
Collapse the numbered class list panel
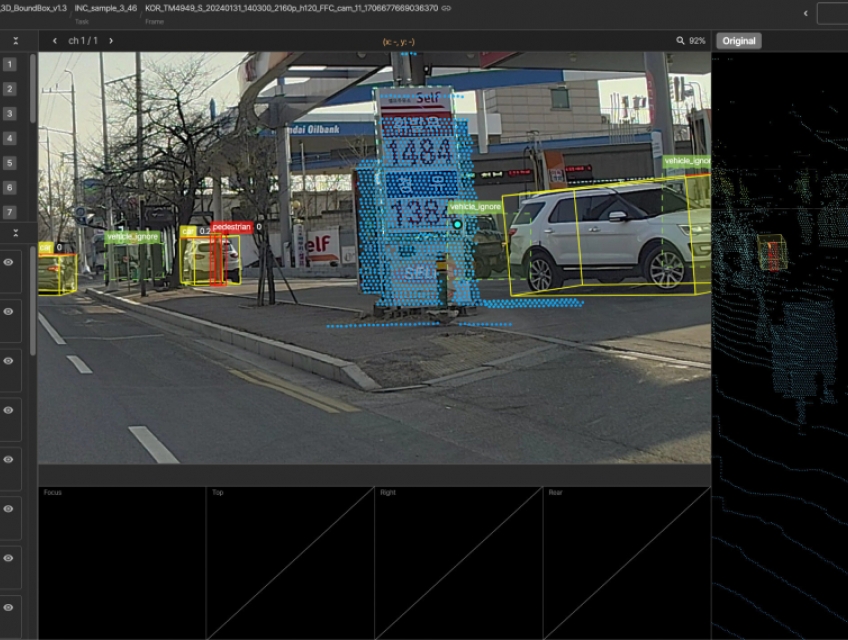click(16, 41)
